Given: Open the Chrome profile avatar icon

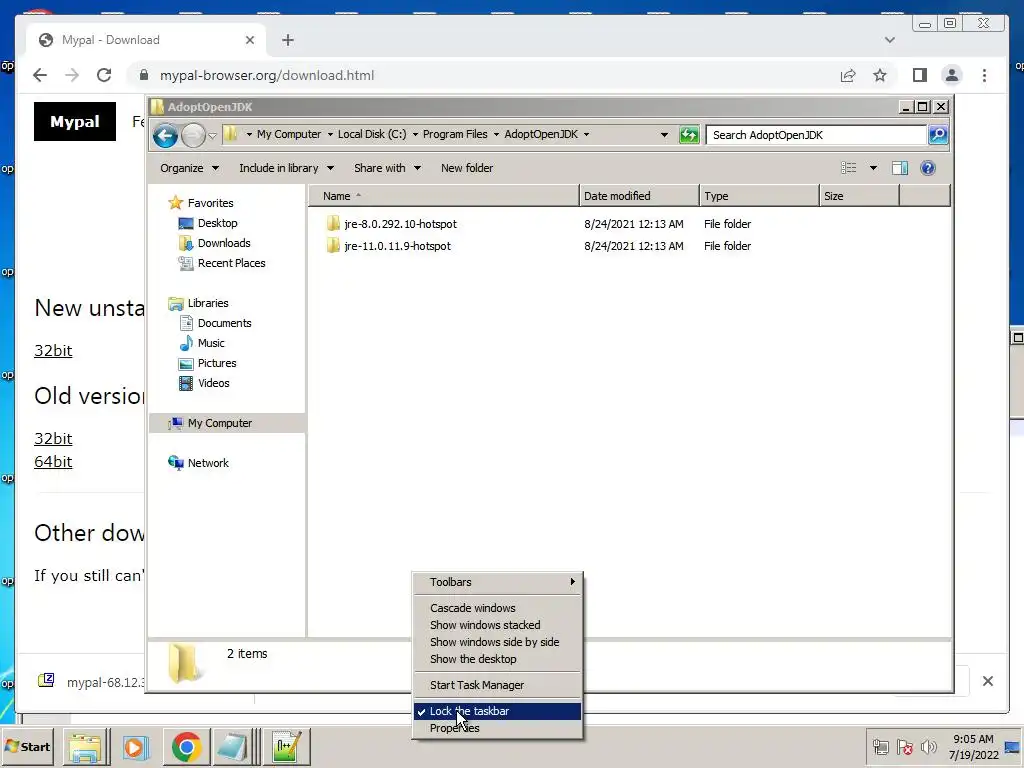Looking at the screenshot, I should 952,75.
